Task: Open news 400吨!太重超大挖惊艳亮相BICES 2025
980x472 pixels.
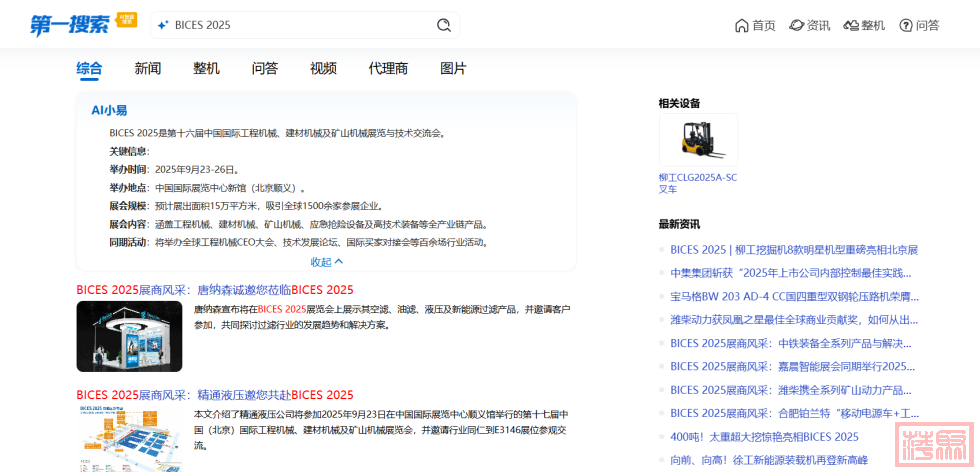Action: pos(764,437)
